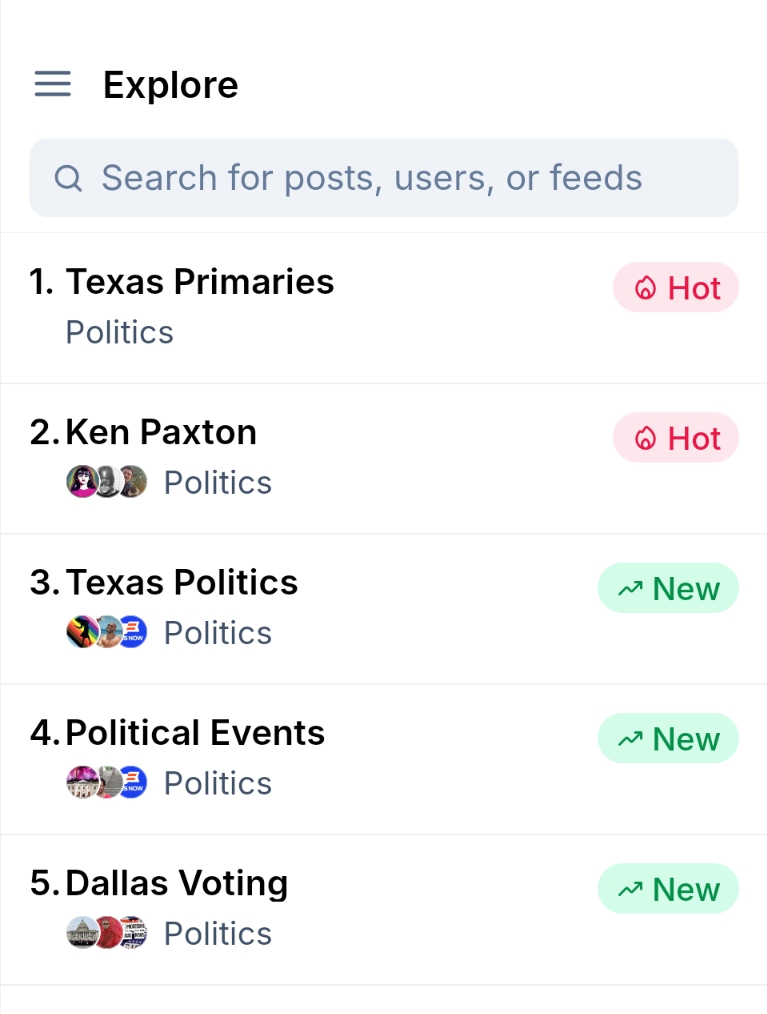Click the search magnifier icon
767x1014 pixels.
tap(68, 178)
